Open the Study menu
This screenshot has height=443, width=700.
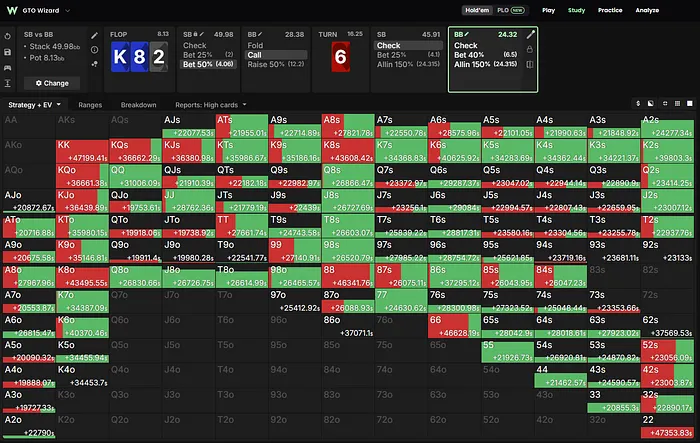click(x=576, y=10)
